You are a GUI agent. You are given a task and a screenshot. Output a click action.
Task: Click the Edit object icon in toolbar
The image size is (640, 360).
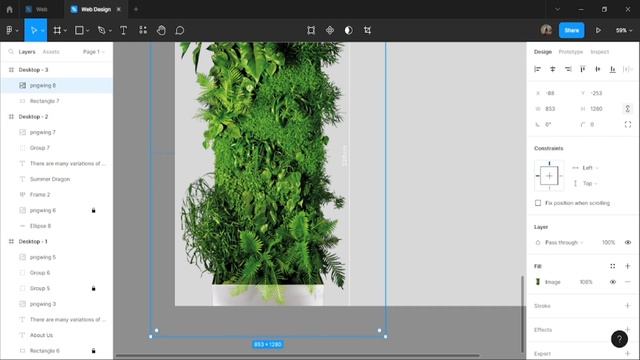click(x=311, y=30)
